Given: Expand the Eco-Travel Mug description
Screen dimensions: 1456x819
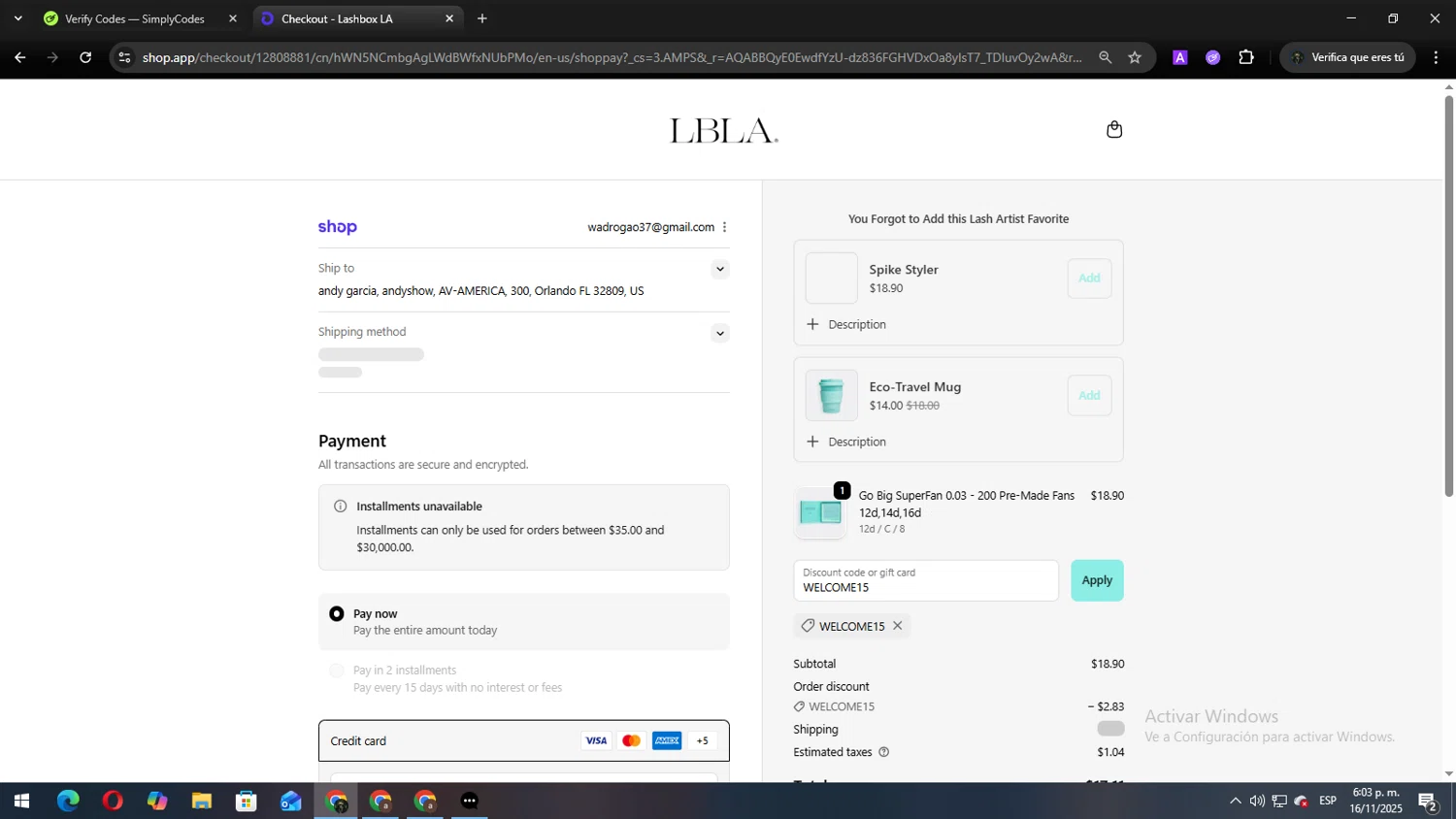Looking at the screenshot, I should tap(846, 442).
